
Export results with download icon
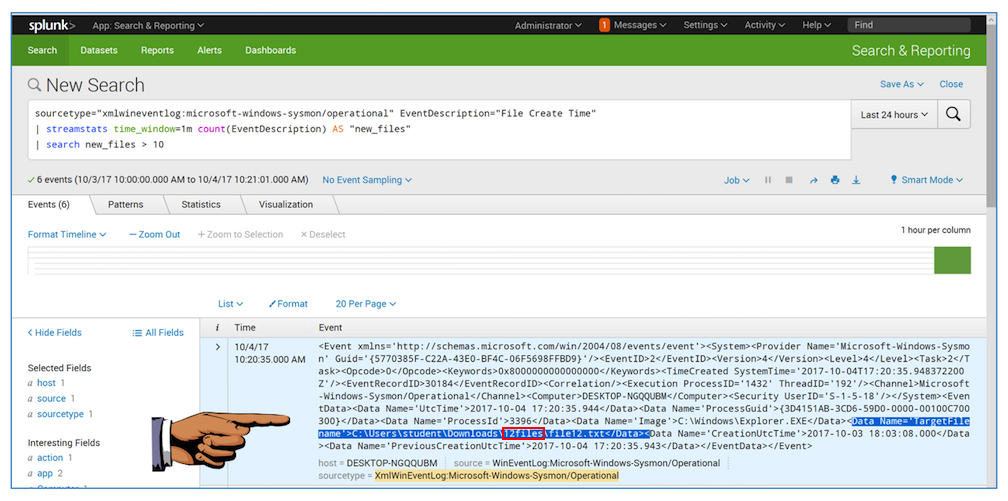(856, 180)
